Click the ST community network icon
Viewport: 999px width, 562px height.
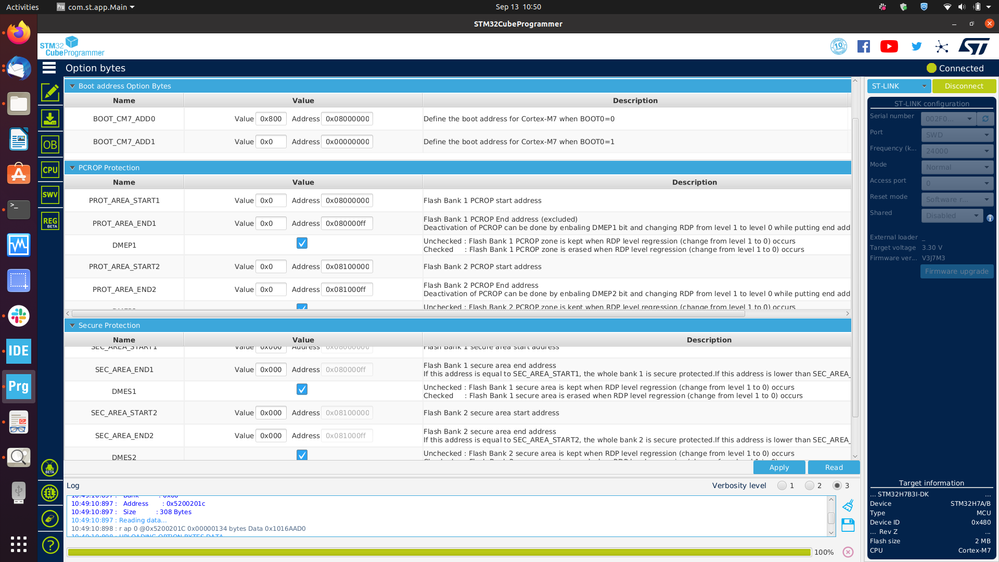941,47
